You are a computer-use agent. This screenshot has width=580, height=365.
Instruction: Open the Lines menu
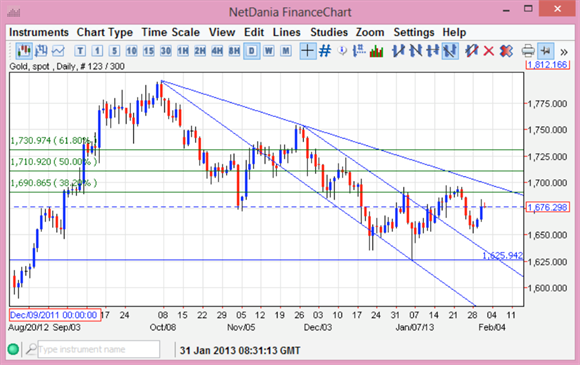click(x=287, y=32)
